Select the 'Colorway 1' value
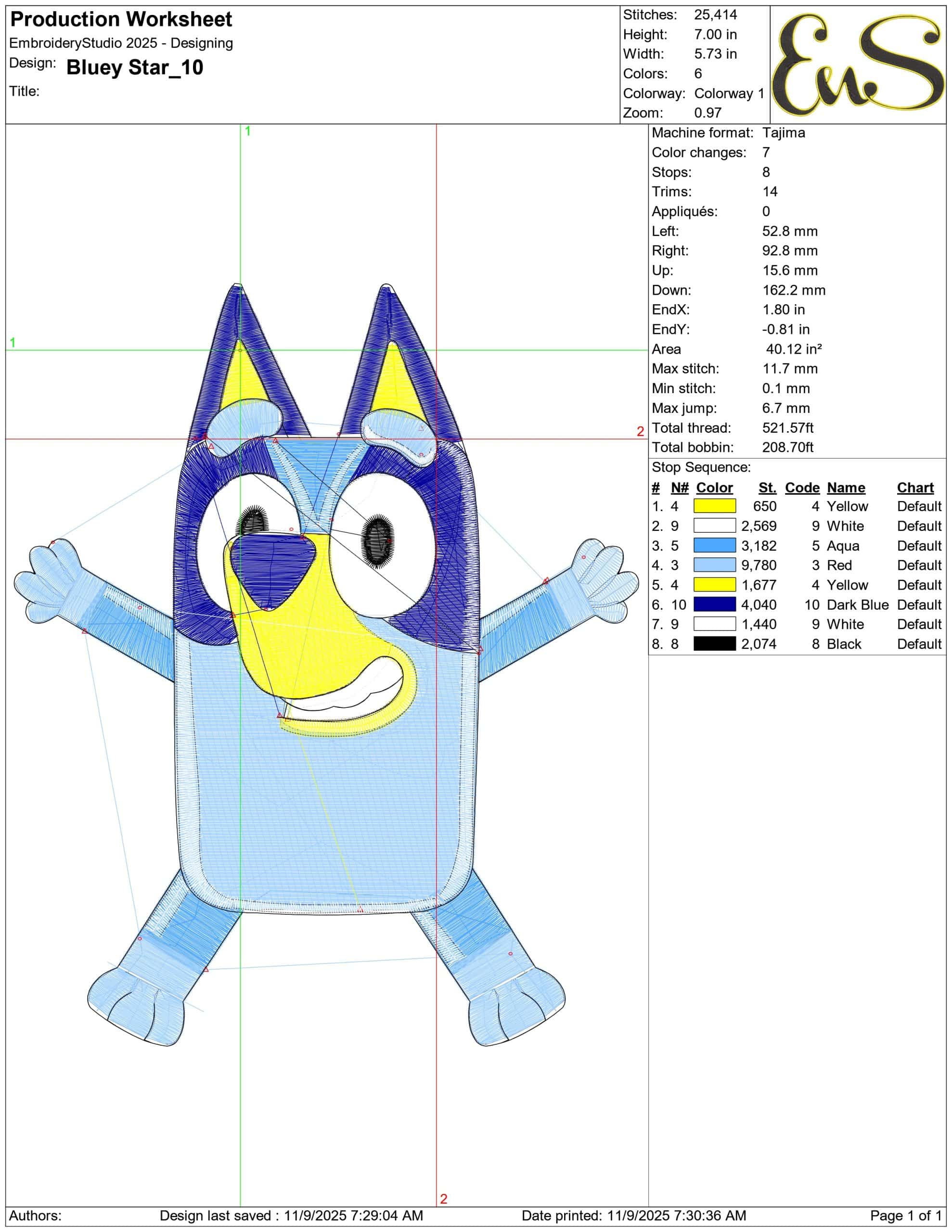The height and width of the screenshot is (1232, 952). 729,94
